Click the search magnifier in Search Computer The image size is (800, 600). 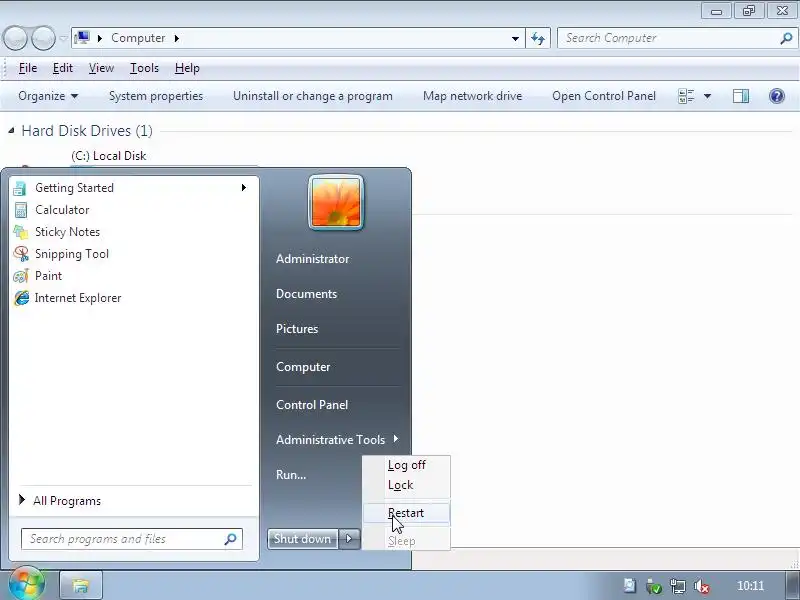coord(786,38)
